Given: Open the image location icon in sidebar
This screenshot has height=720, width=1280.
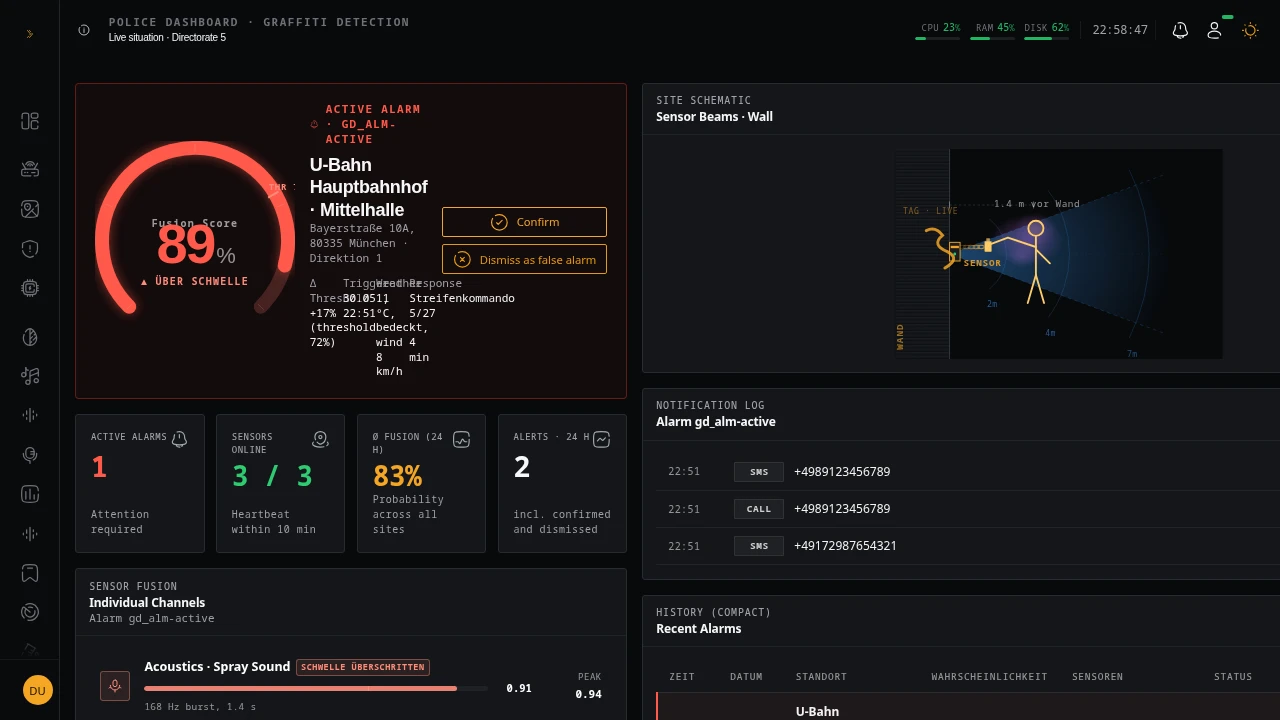Looking at the screenshot, I should click(30, 209).
